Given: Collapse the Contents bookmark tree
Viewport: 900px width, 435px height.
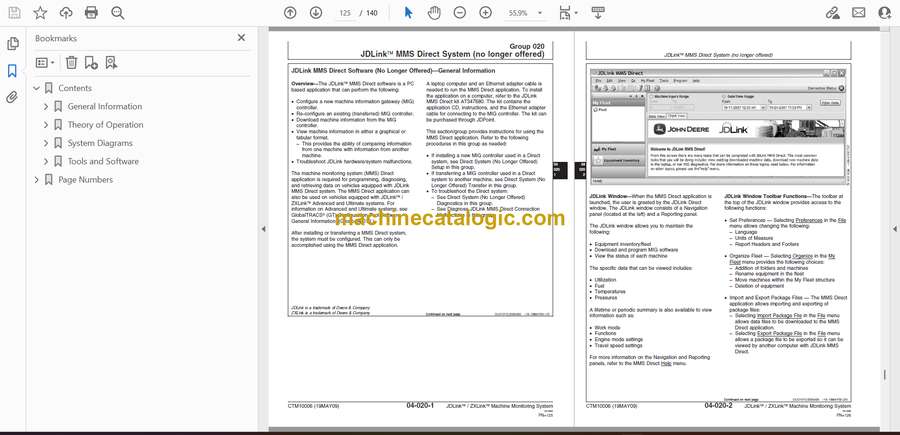Looking at the screenshot, I should [37, 88].
